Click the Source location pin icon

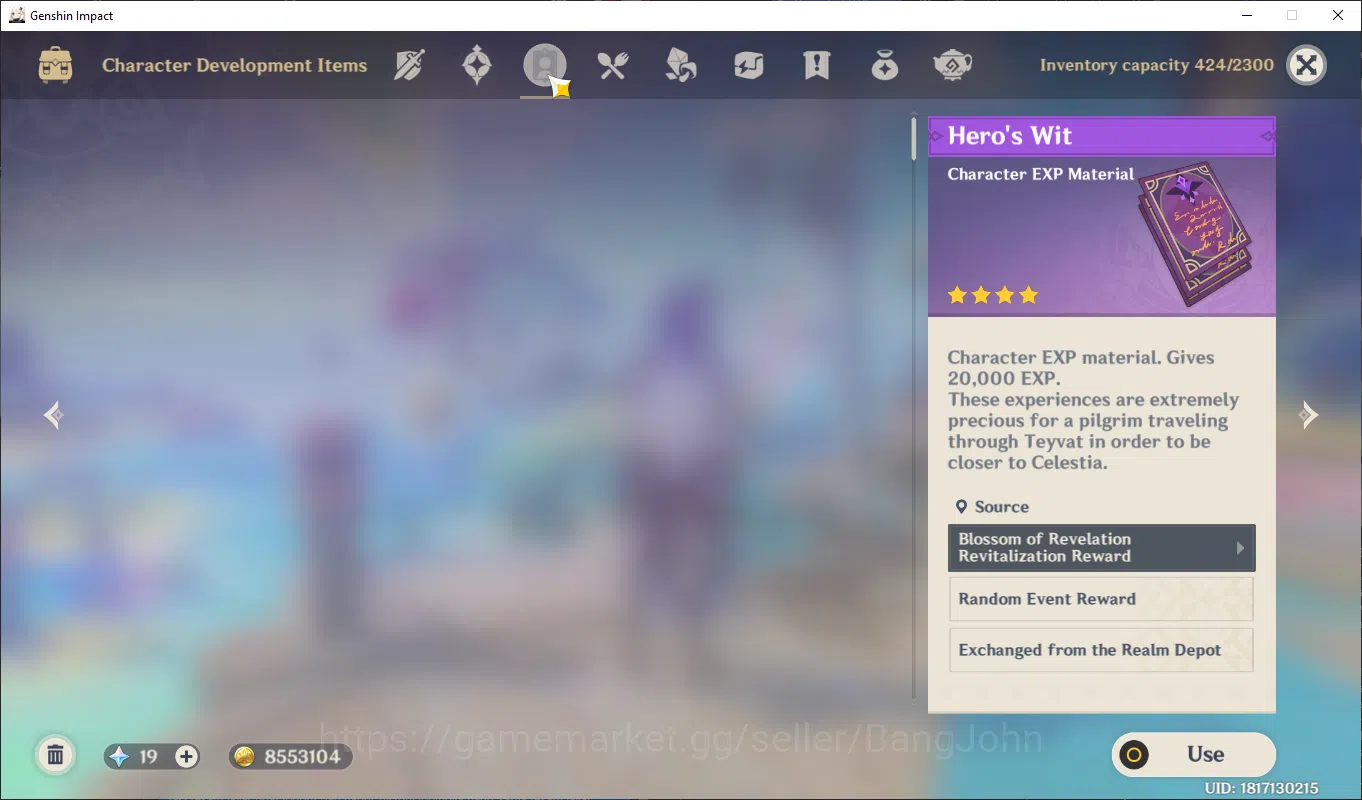pos(961,507)
